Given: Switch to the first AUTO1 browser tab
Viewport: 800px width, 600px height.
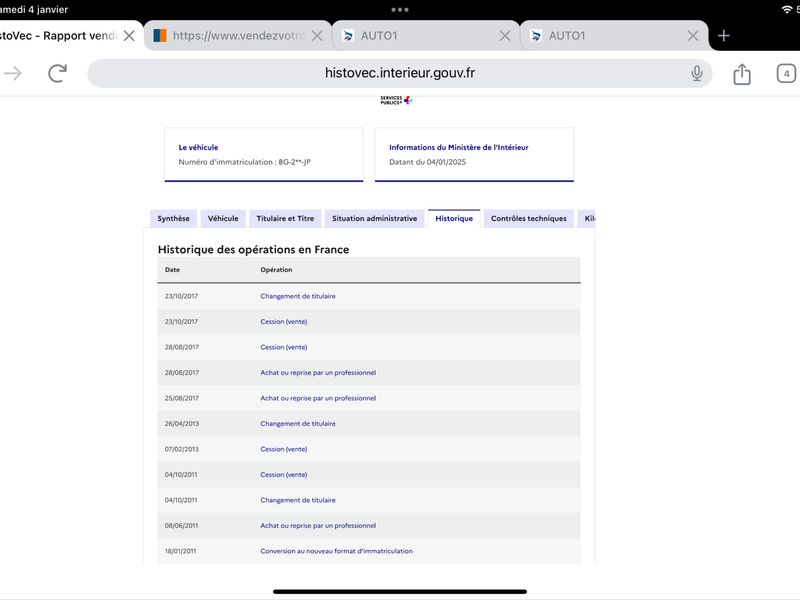Looking at the screenshot, I should (426, 36).
